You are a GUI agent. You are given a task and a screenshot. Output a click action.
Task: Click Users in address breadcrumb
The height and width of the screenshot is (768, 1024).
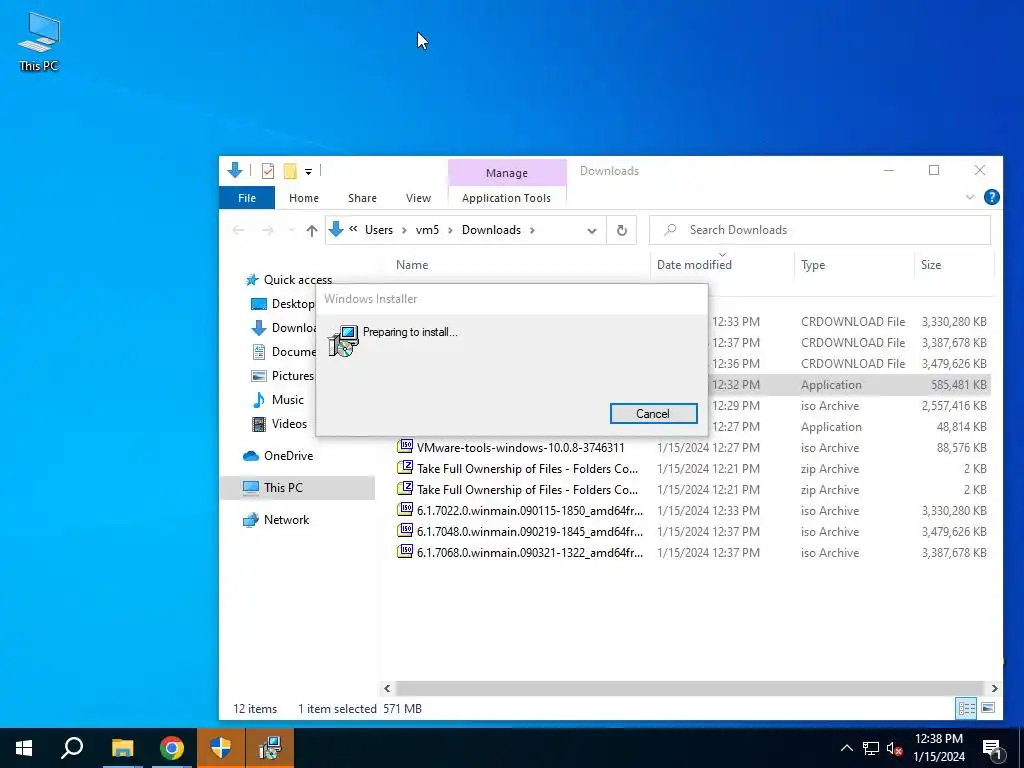pos(379,230)
